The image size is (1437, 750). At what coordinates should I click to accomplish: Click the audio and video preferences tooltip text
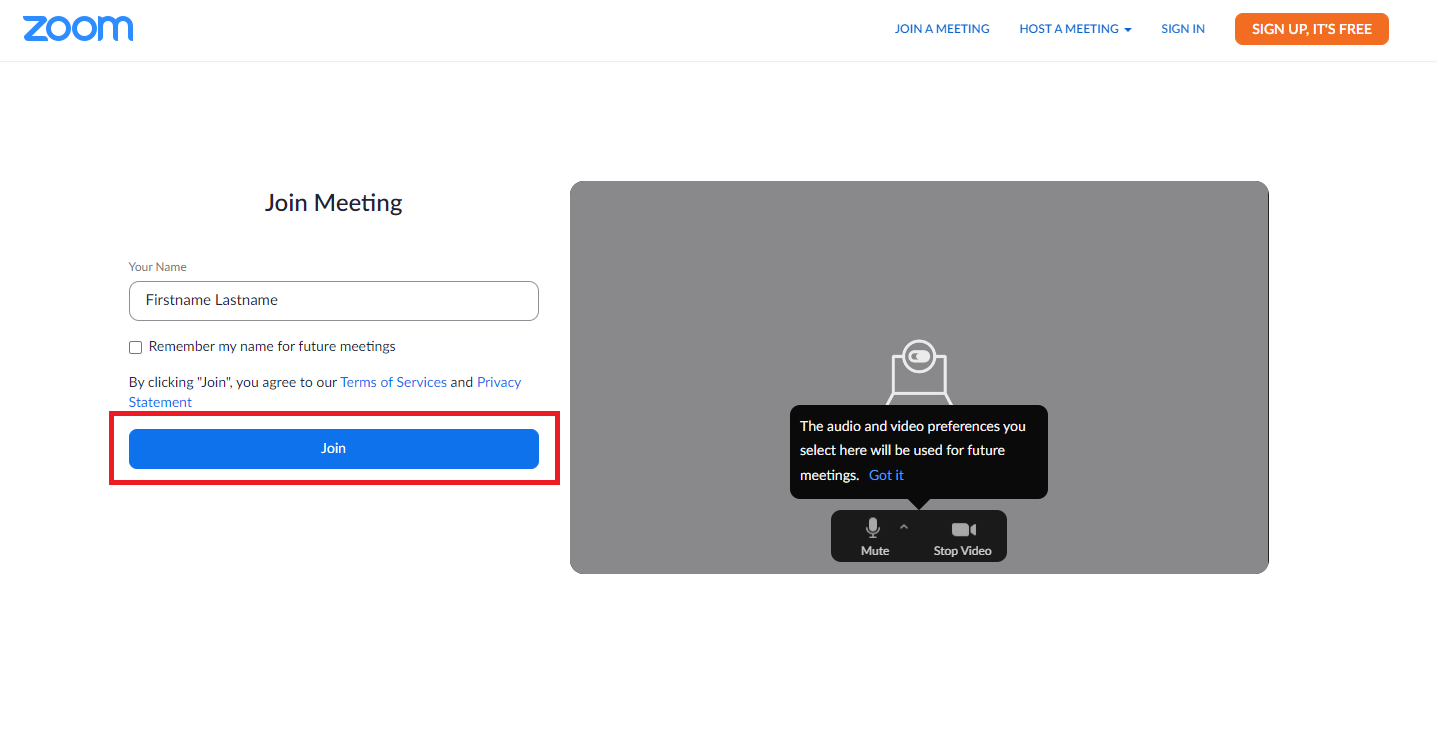click(x=912, y=438)
